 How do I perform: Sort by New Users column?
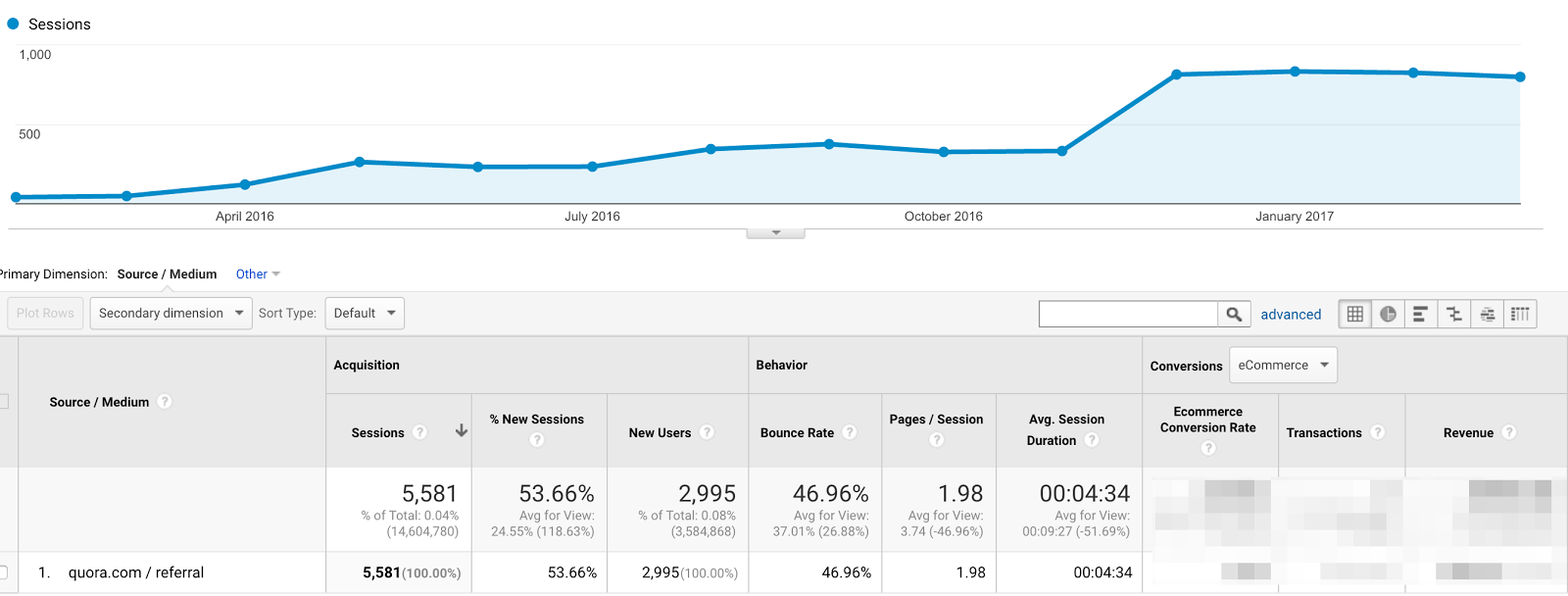[x=660, y=432]
